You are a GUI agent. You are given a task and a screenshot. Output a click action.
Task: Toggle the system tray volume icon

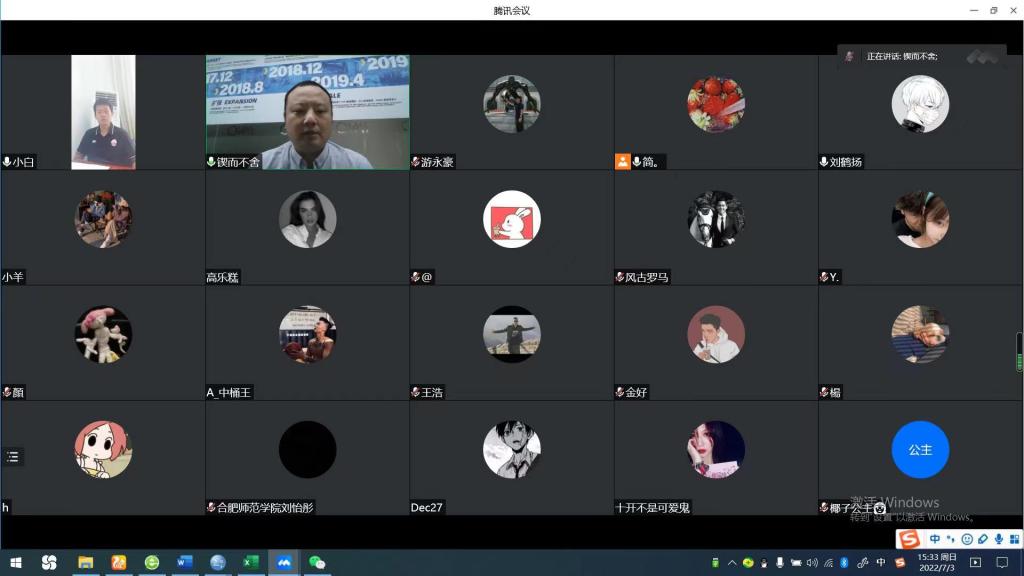tap(811, 563)
